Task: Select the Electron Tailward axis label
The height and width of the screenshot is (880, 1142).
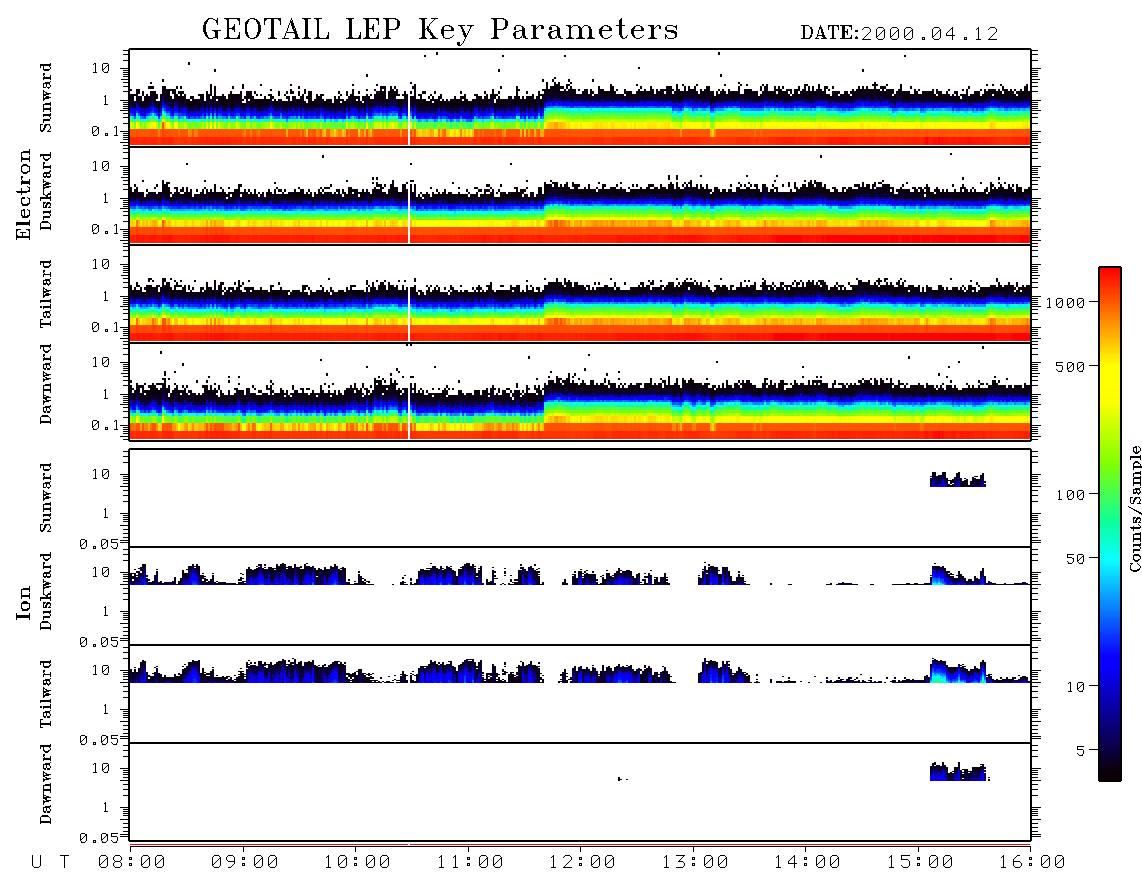Action: (x=46, y=294)
